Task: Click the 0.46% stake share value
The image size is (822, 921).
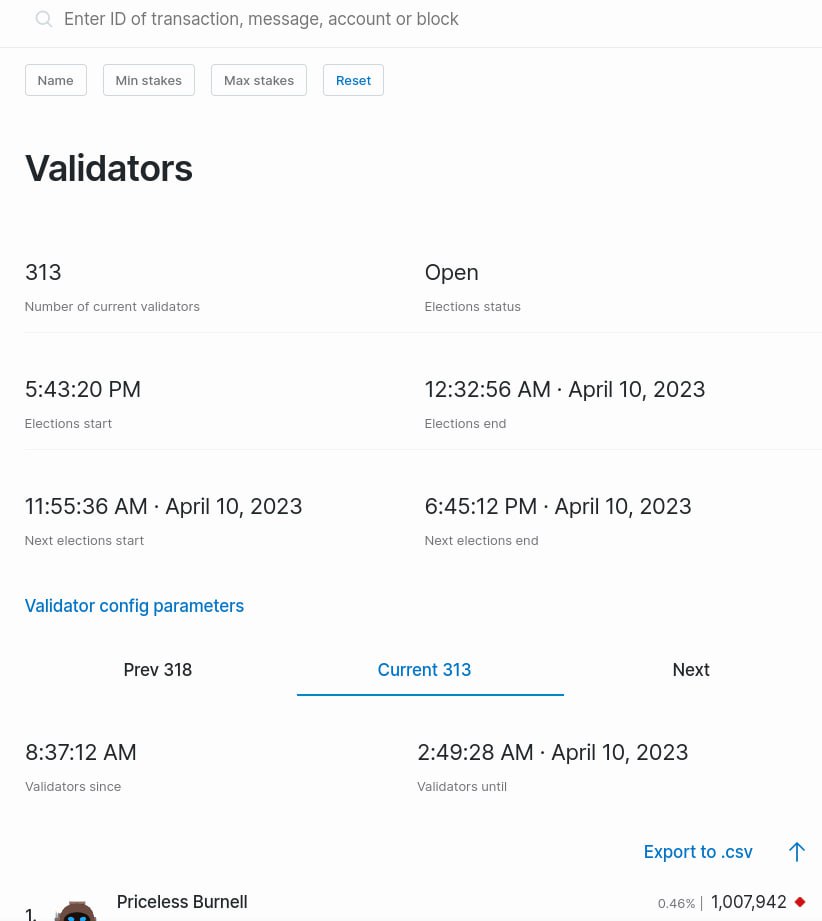Action: click(x=676, y=904)
